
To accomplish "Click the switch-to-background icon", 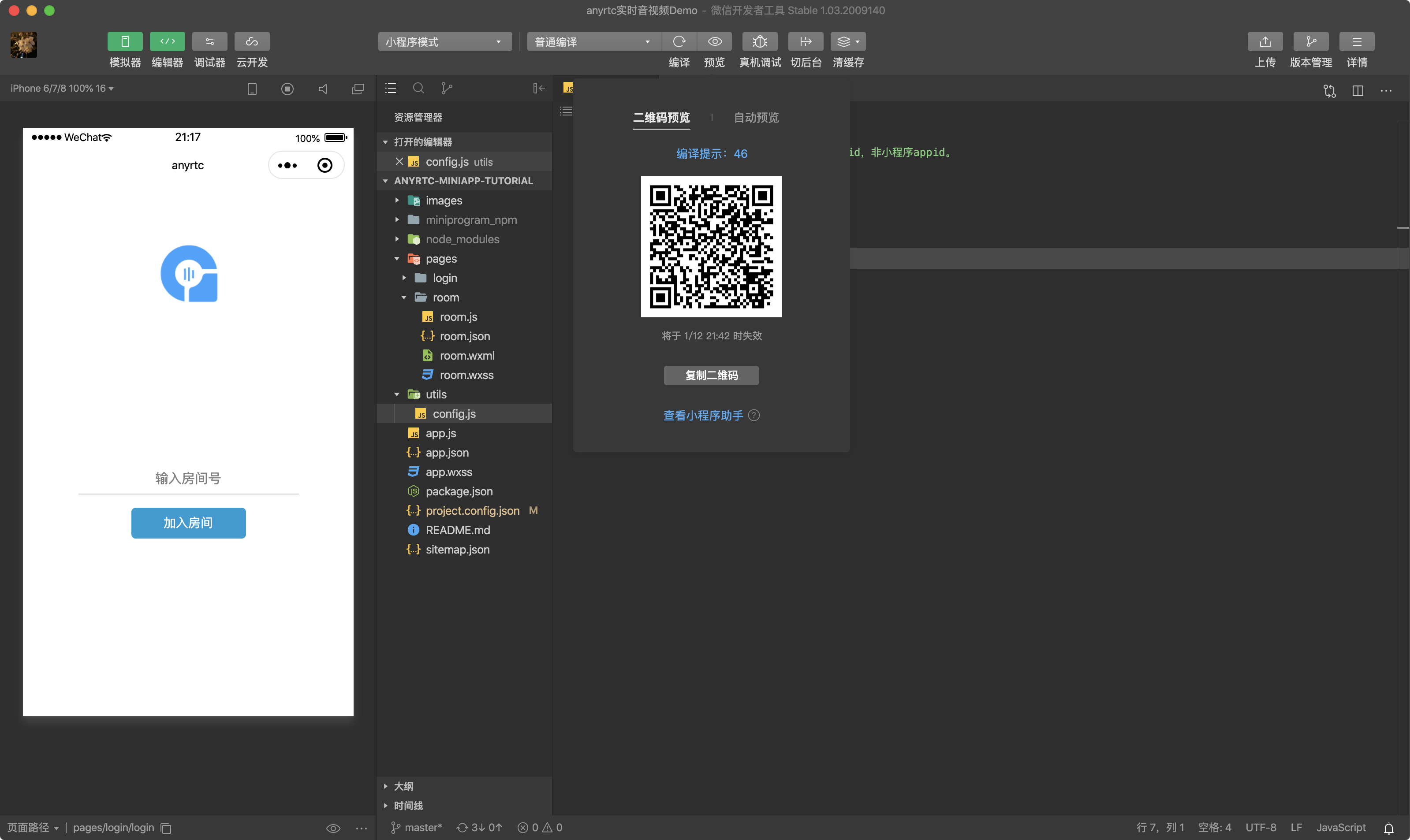I will 806,41.
